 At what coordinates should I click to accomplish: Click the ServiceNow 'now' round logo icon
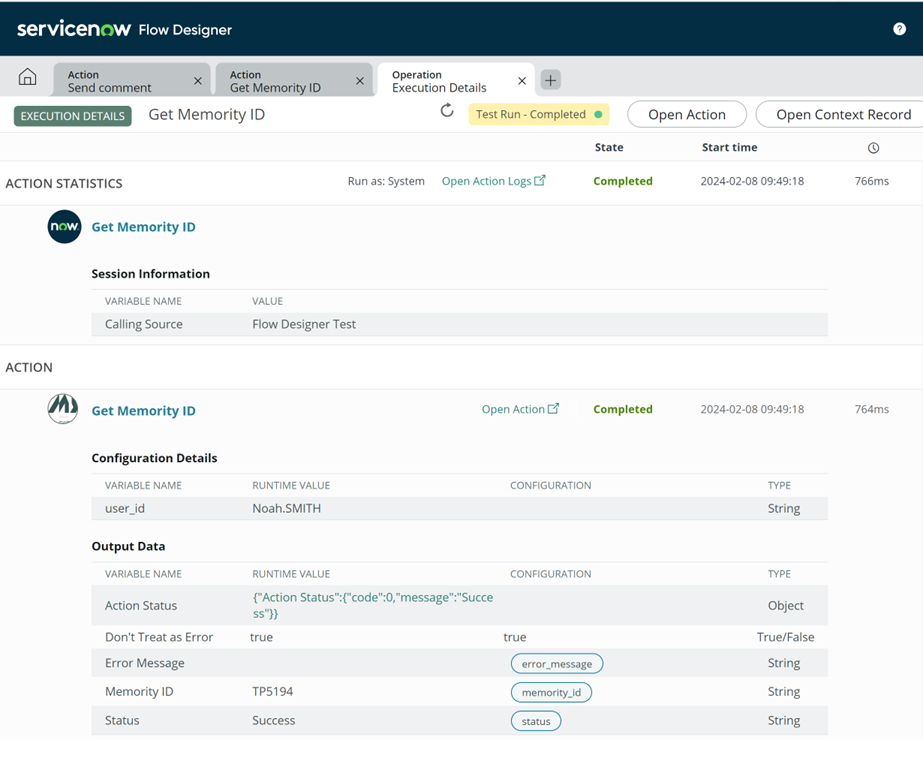64,227
